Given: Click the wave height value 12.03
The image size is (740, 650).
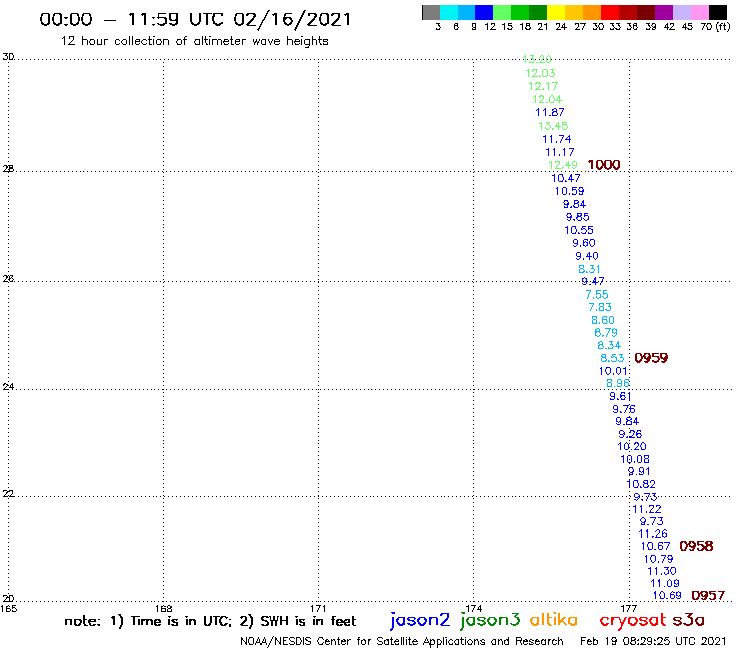Looking at the screenshot, I should coord(540,73).
